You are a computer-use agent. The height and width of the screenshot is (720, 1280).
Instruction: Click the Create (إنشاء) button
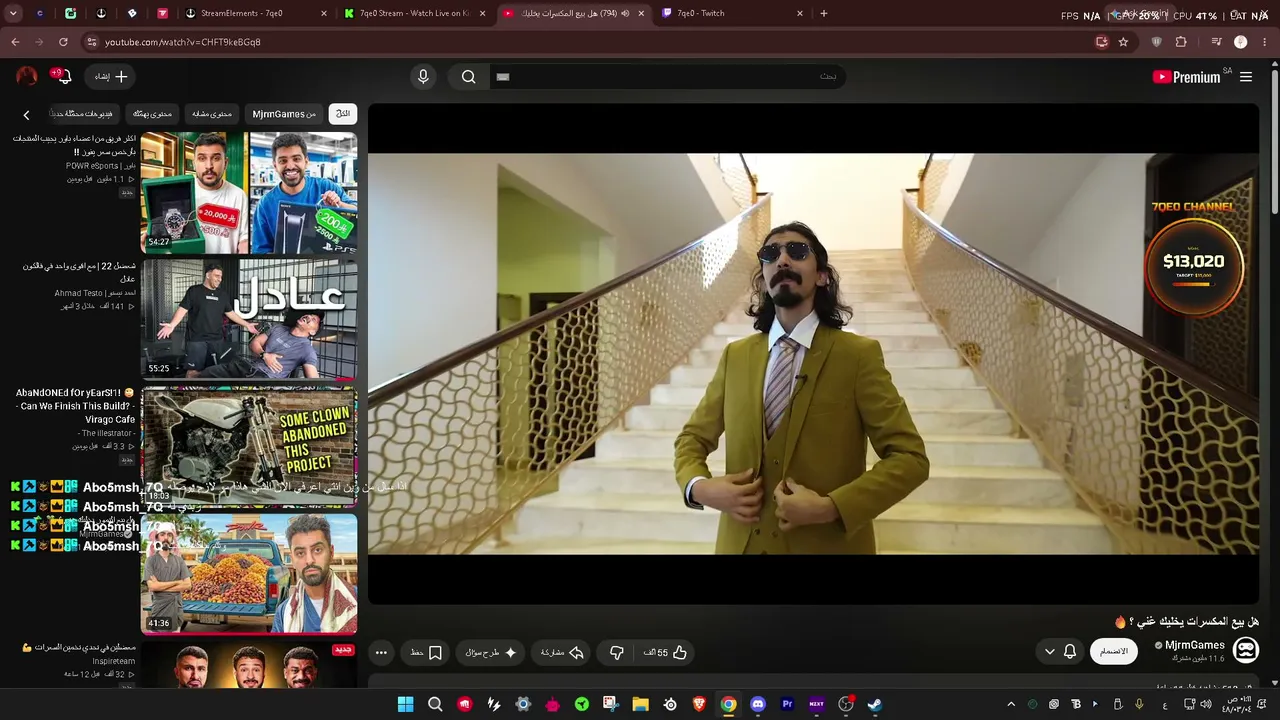(x=110, y=77)
